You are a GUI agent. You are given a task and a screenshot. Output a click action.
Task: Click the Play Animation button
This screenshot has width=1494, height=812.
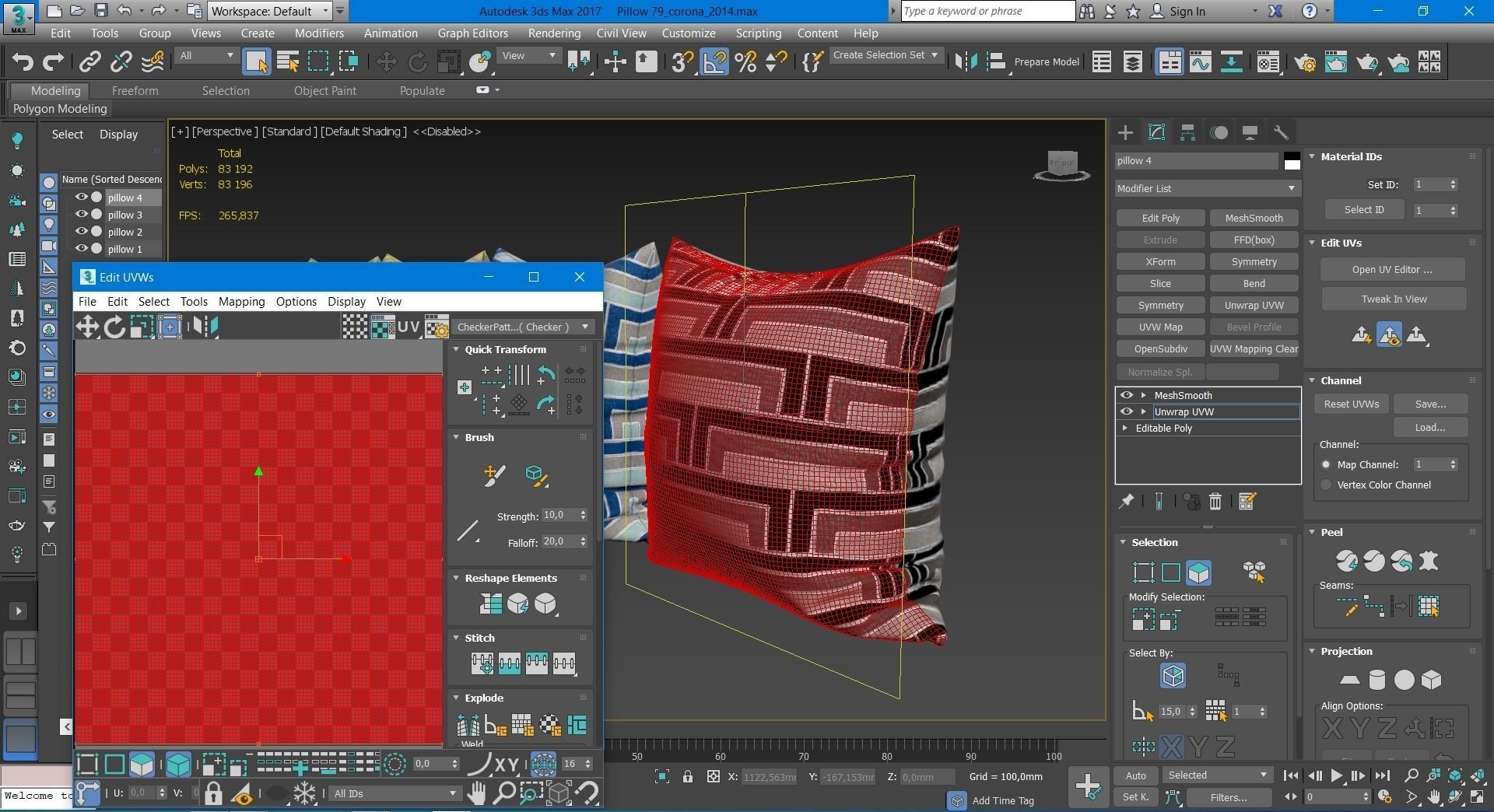coord(1336,775)
